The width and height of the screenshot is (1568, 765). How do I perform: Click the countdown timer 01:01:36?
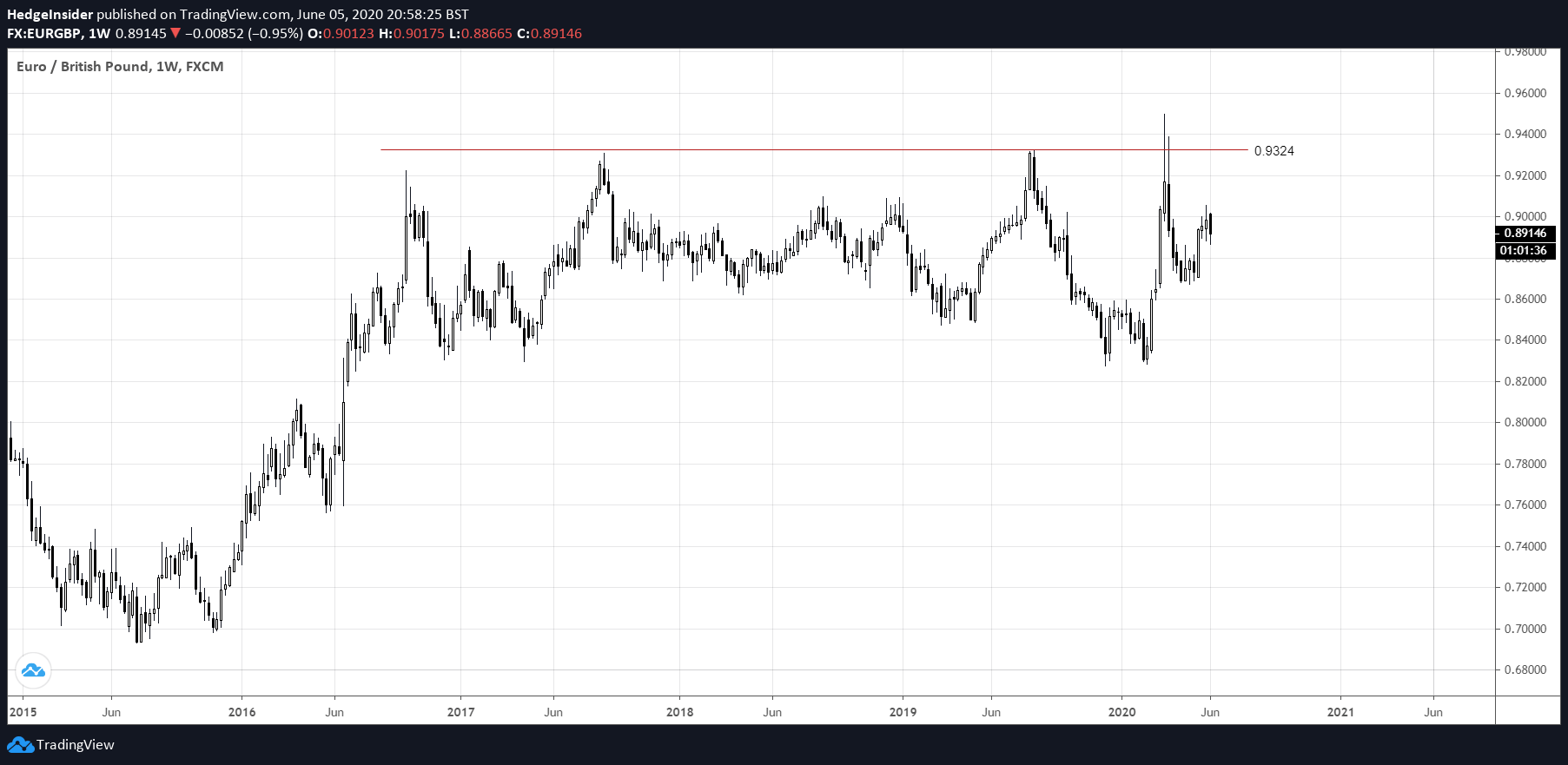(x=1525, y=250)
